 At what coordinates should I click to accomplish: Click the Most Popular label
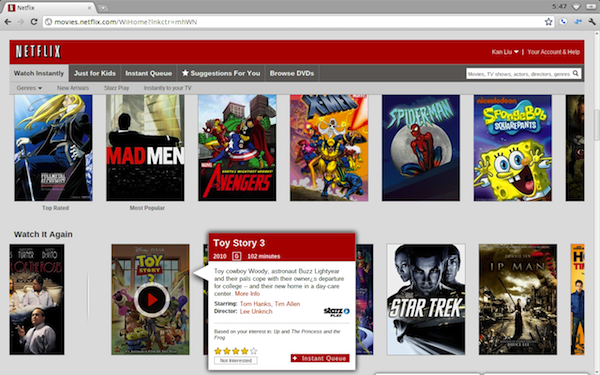click(x=147, y=208)
